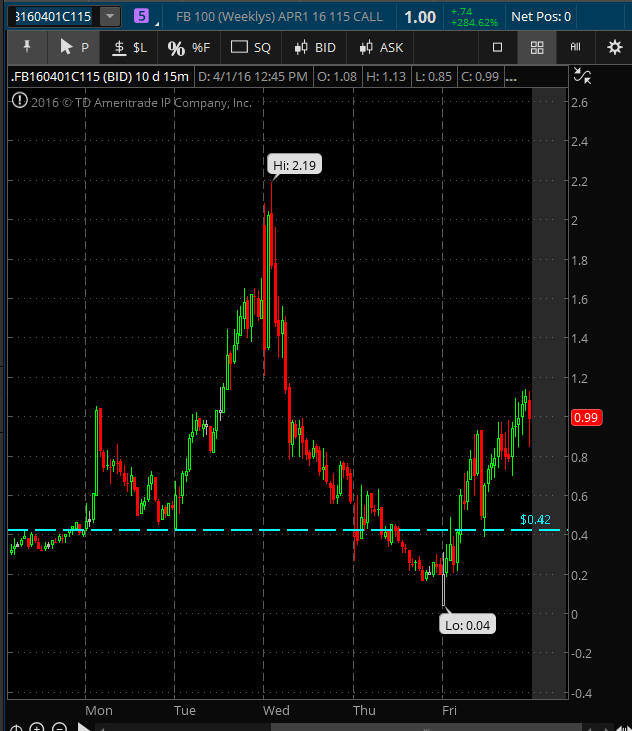The height and width of the screenshot is (731, 632).
Task: Click the D: 4/1/16 12:45 PM date readout
Action: pyautogui.click(x=253, y=76)
